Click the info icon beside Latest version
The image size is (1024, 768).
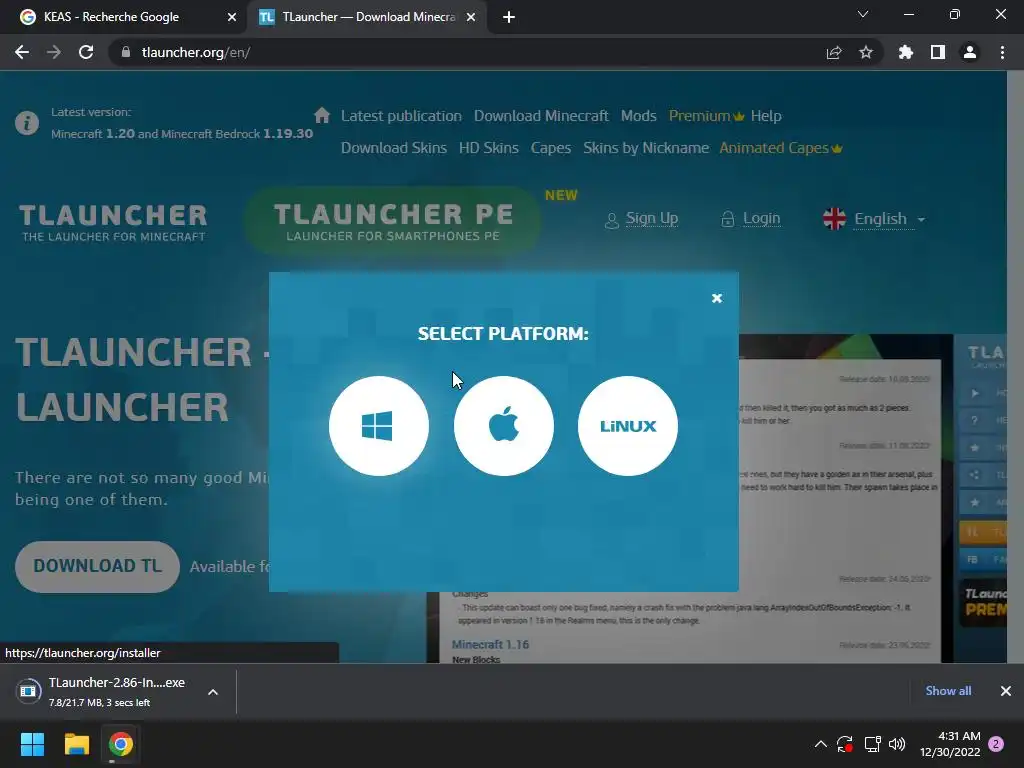click(27, 123)
